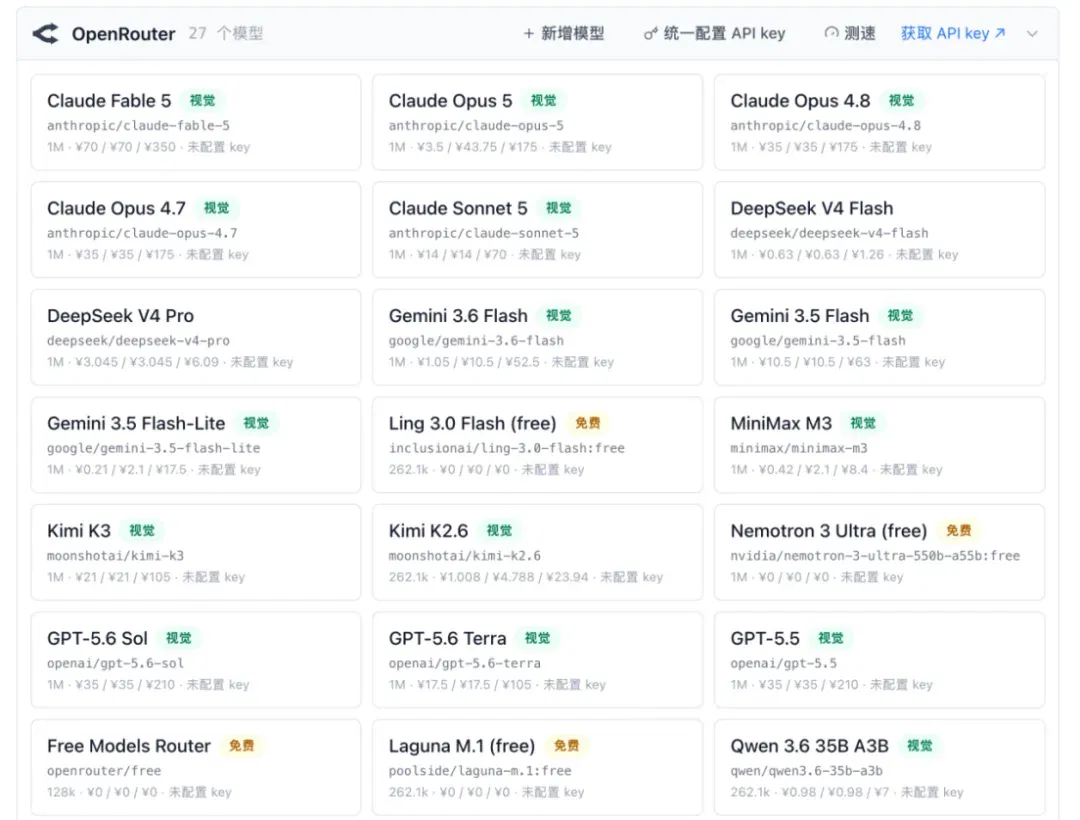Select the GPT-5.6 Sol card title

(x=97, y=638)
